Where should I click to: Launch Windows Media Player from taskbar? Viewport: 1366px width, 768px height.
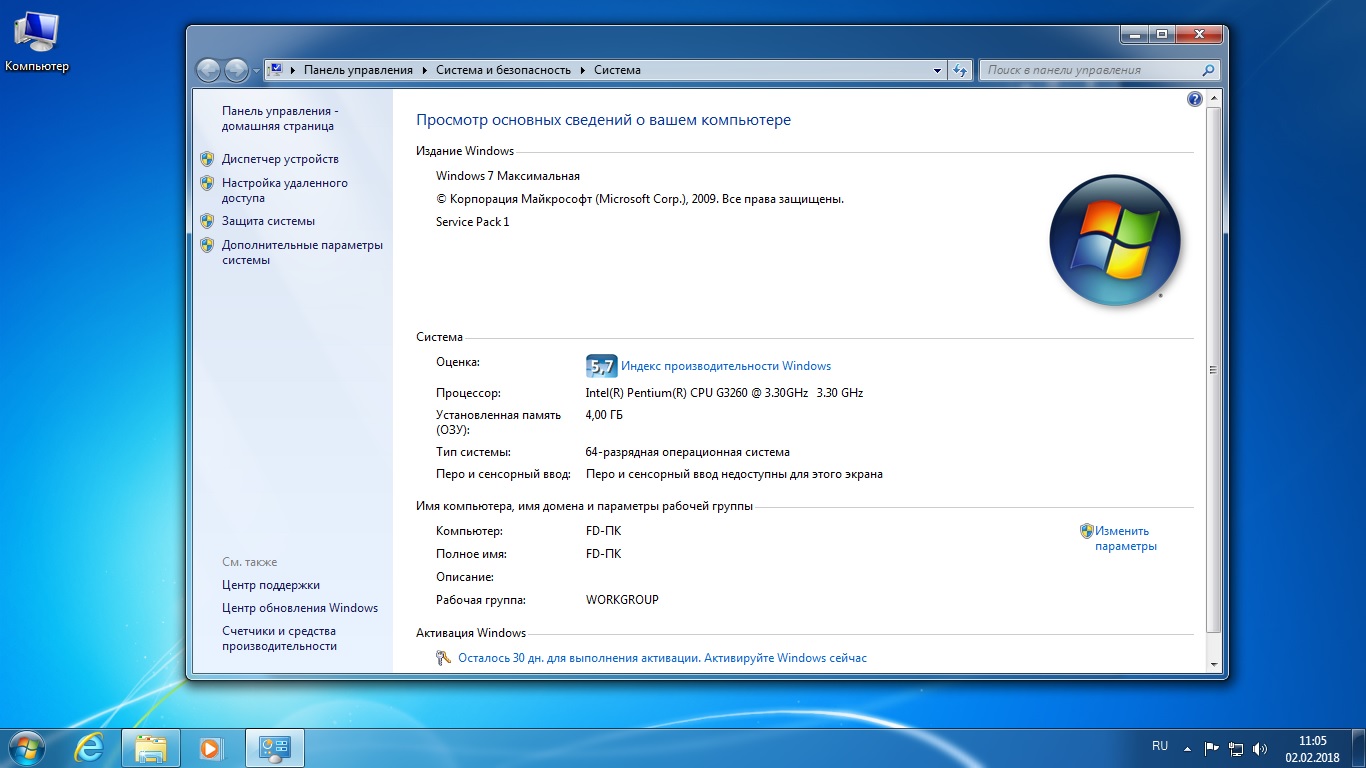[x=210, y=747]
